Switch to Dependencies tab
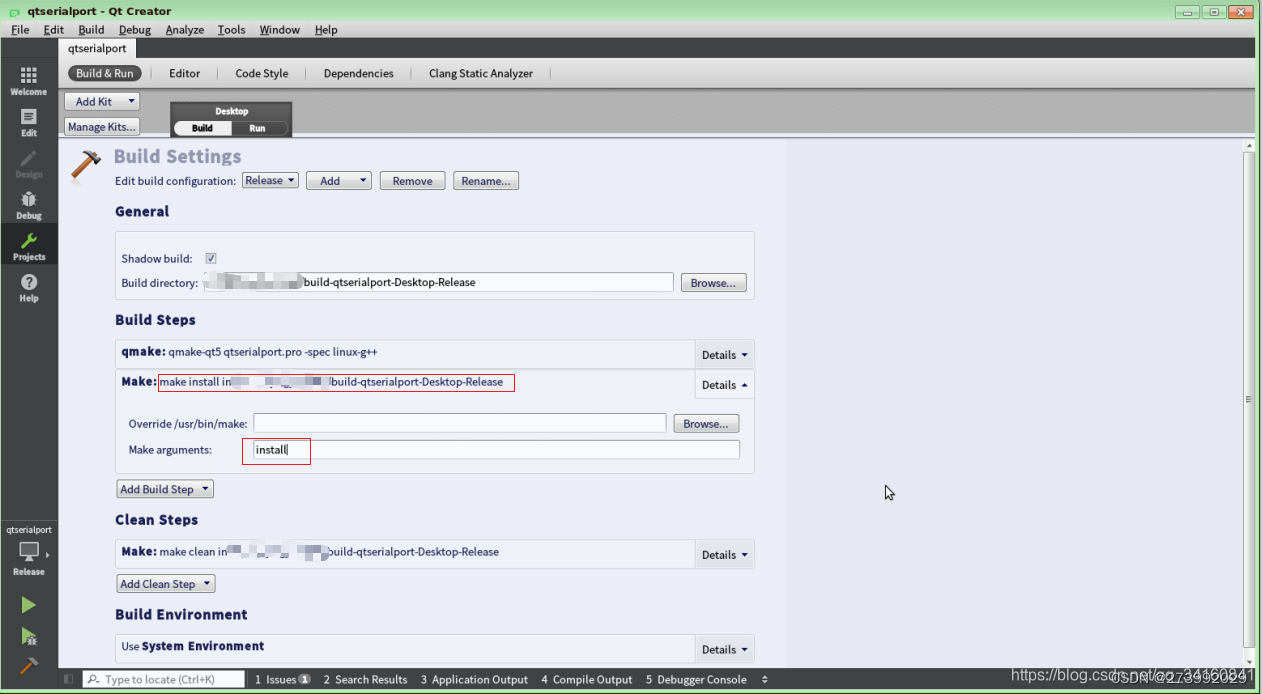Viewport: 1263px width, 694px height. coord(359,73)
